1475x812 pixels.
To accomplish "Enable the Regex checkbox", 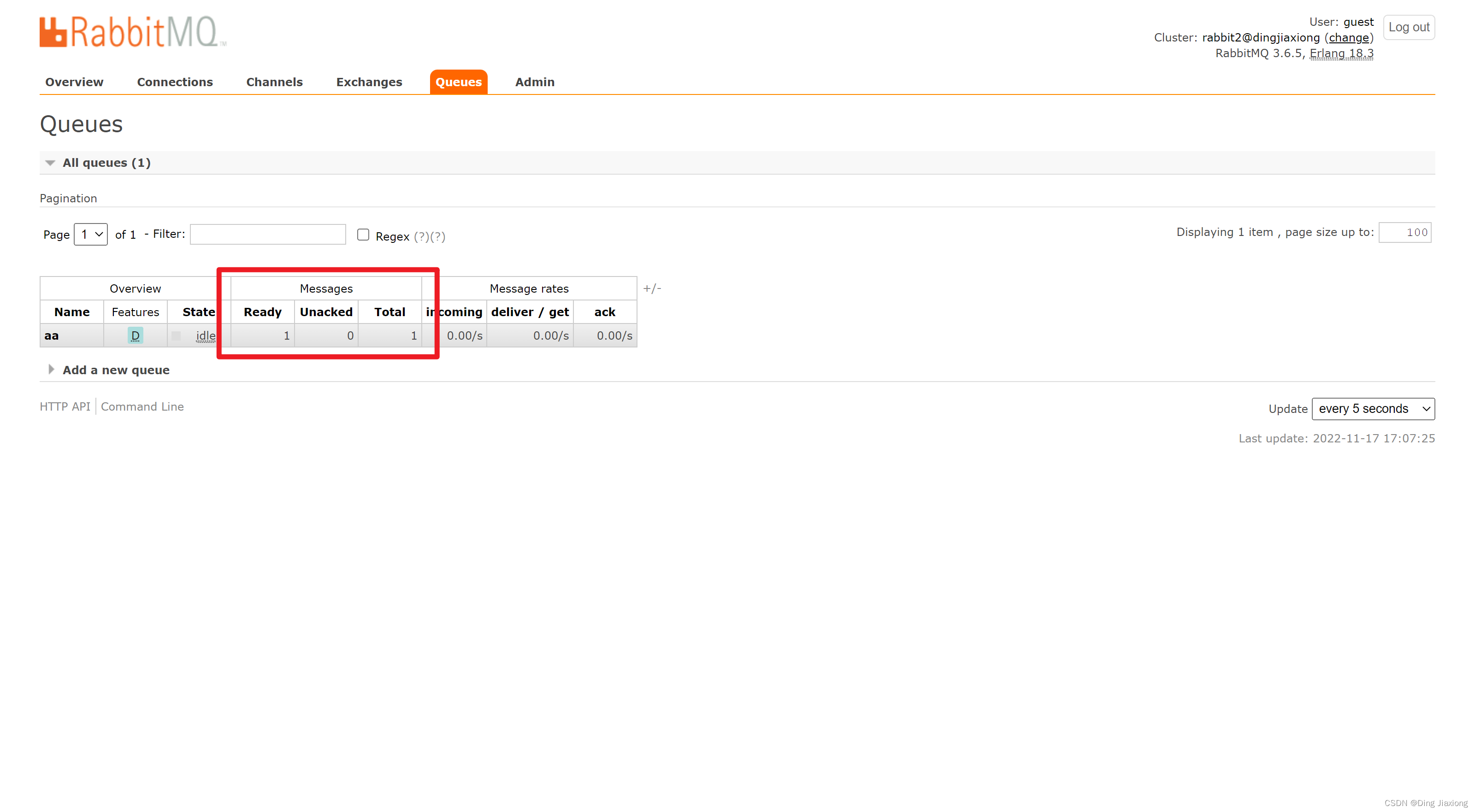I will [363, 234].
